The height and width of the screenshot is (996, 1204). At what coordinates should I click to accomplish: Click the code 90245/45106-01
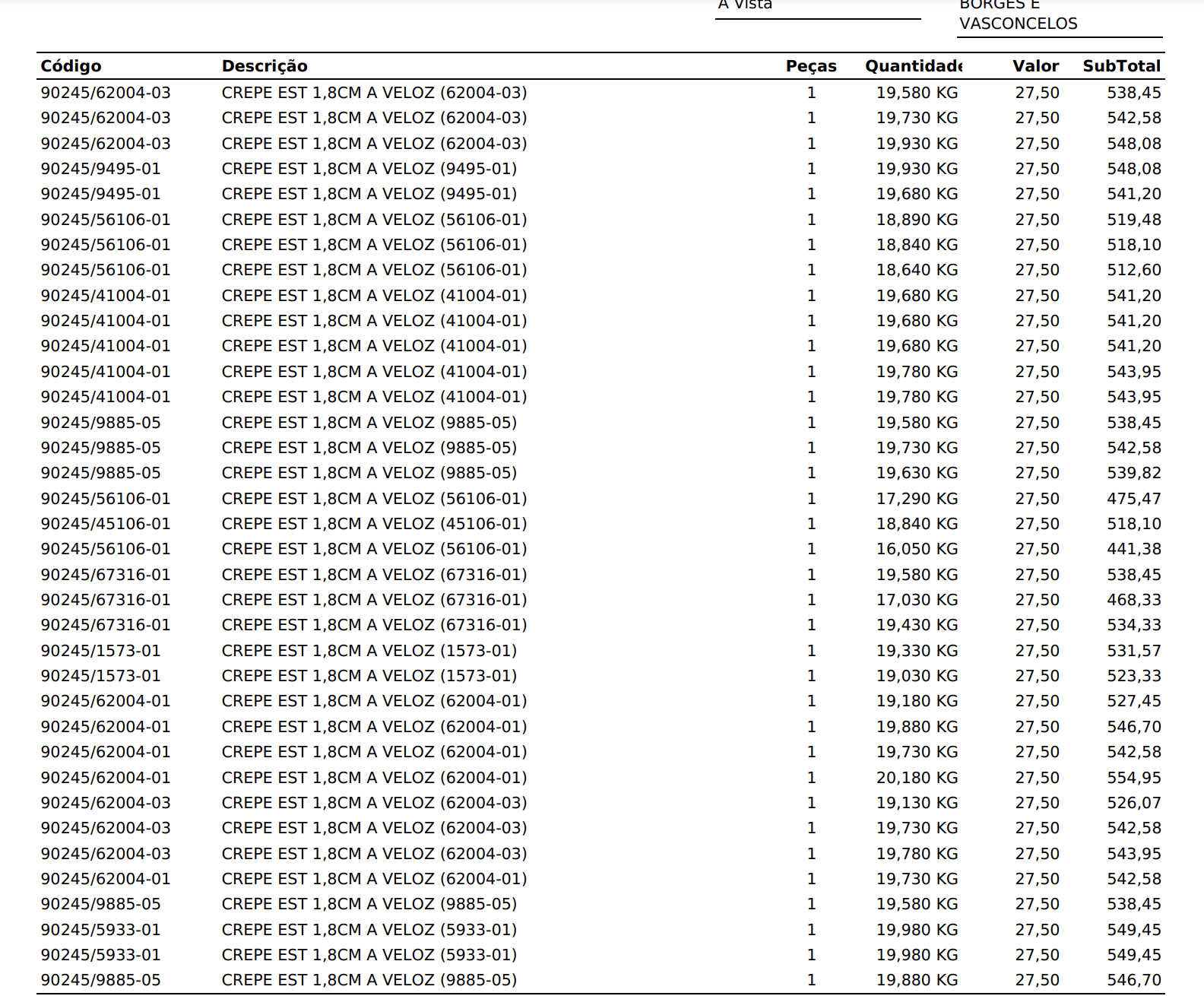tap(106, 524)
